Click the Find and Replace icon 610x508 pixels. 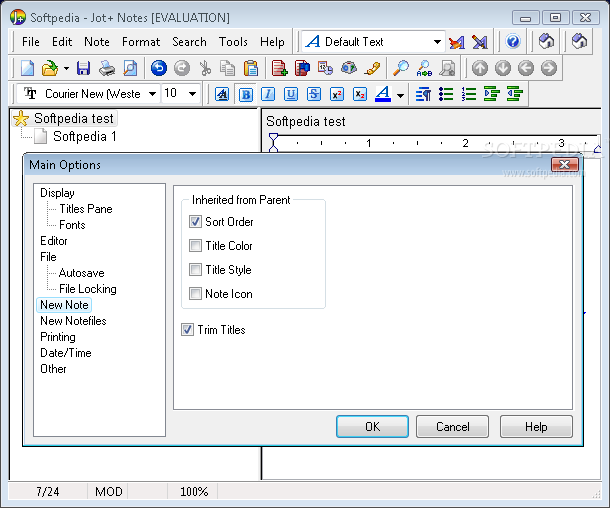tap(424, 68)
